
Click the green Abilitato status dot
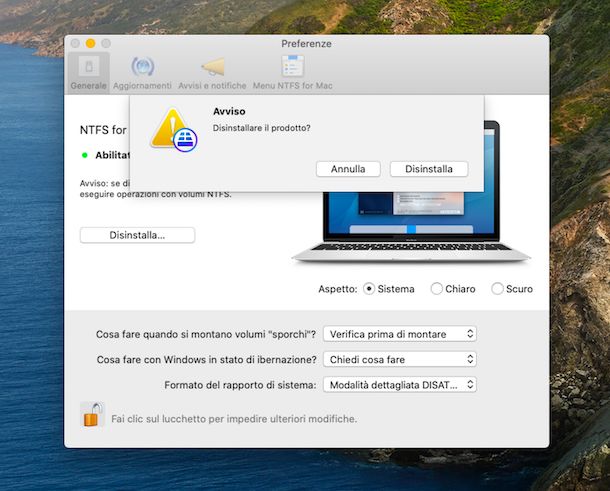pos(84,155)
